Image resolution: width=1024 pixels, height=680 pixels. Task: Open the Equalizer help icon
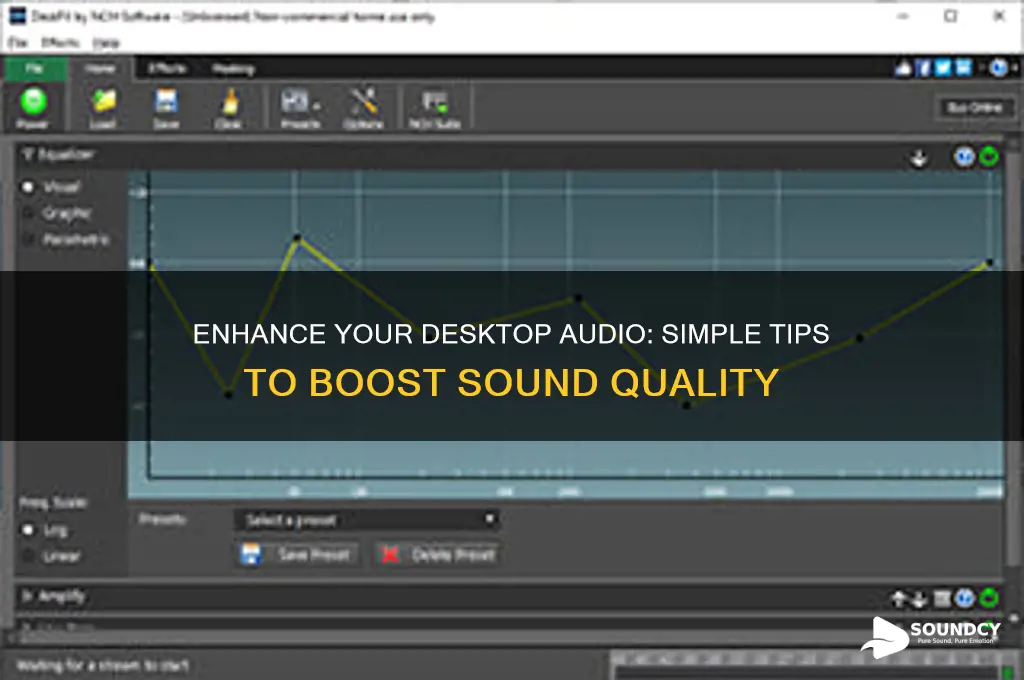coord(965,157)
